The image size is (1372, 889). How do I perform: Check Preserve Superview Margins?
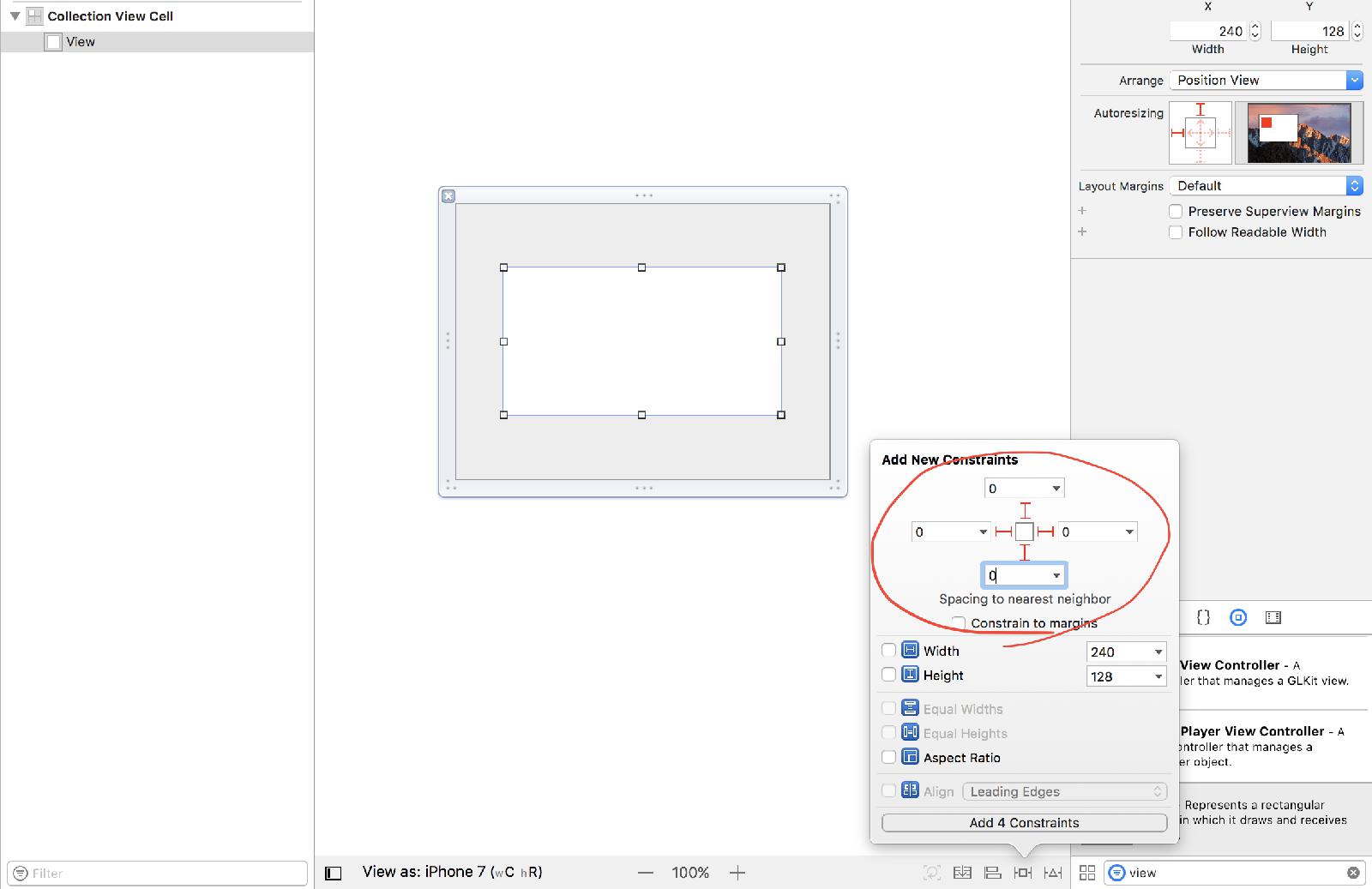click(1176, 212)
